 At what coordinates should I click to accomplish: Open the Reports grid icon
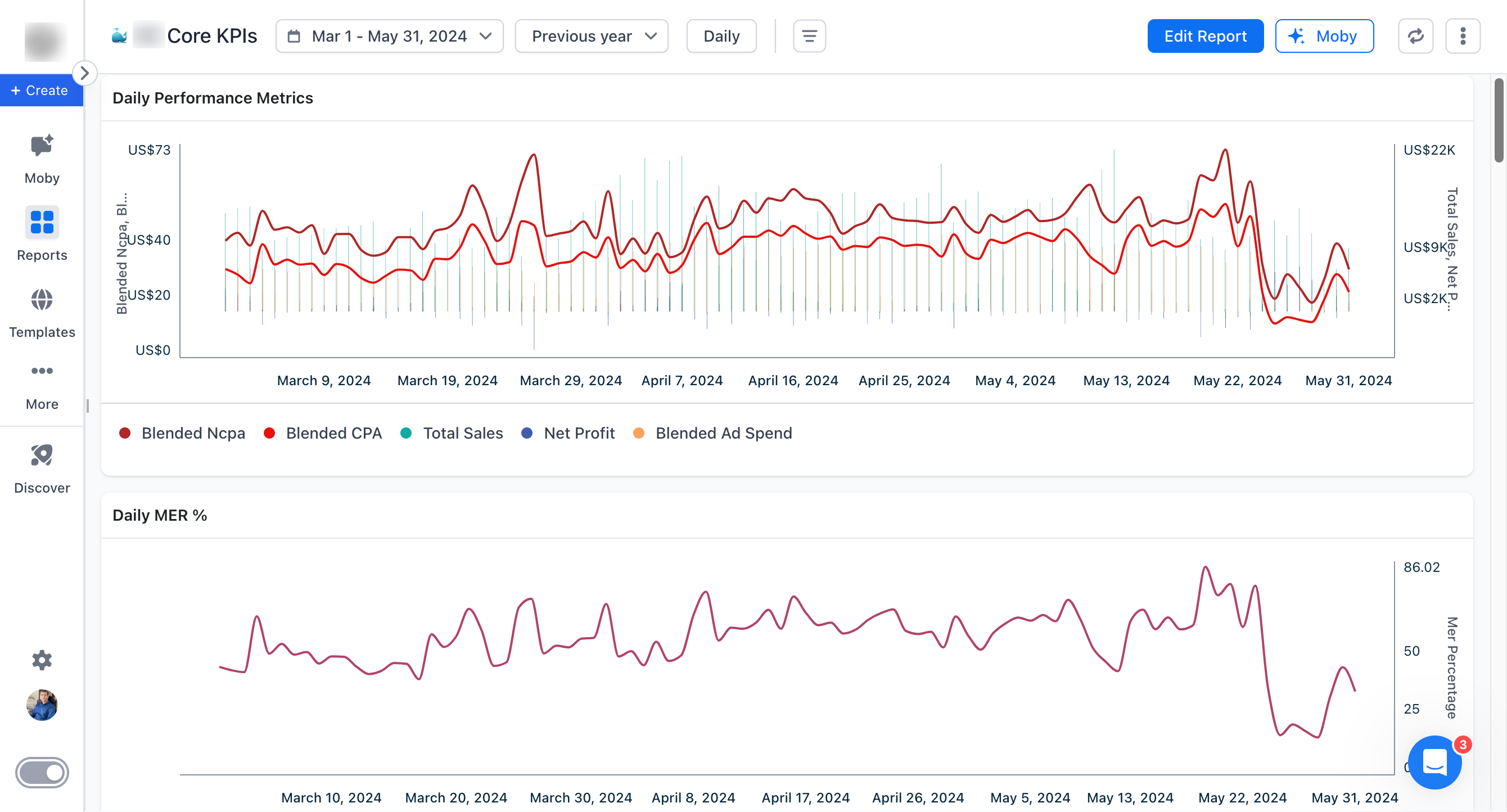tap(42, 222)
